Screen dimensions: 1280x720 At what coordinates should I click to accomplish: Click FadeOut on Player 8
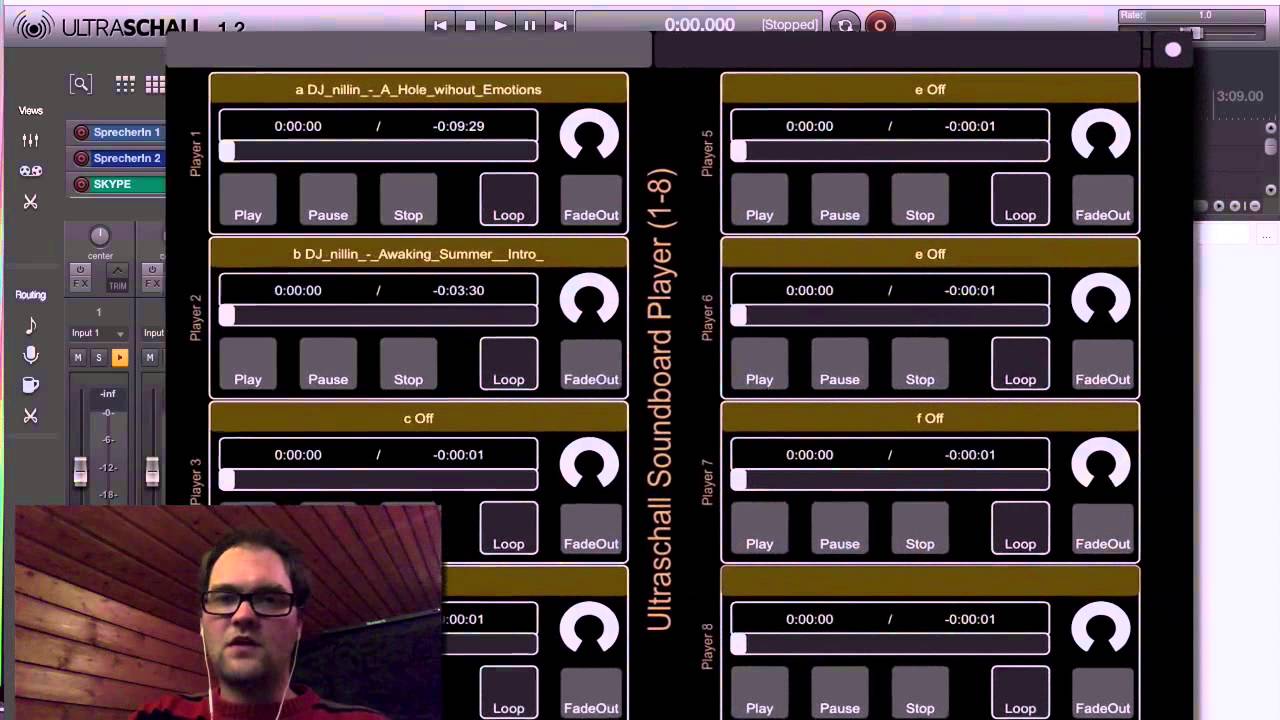coord(1103,692)
